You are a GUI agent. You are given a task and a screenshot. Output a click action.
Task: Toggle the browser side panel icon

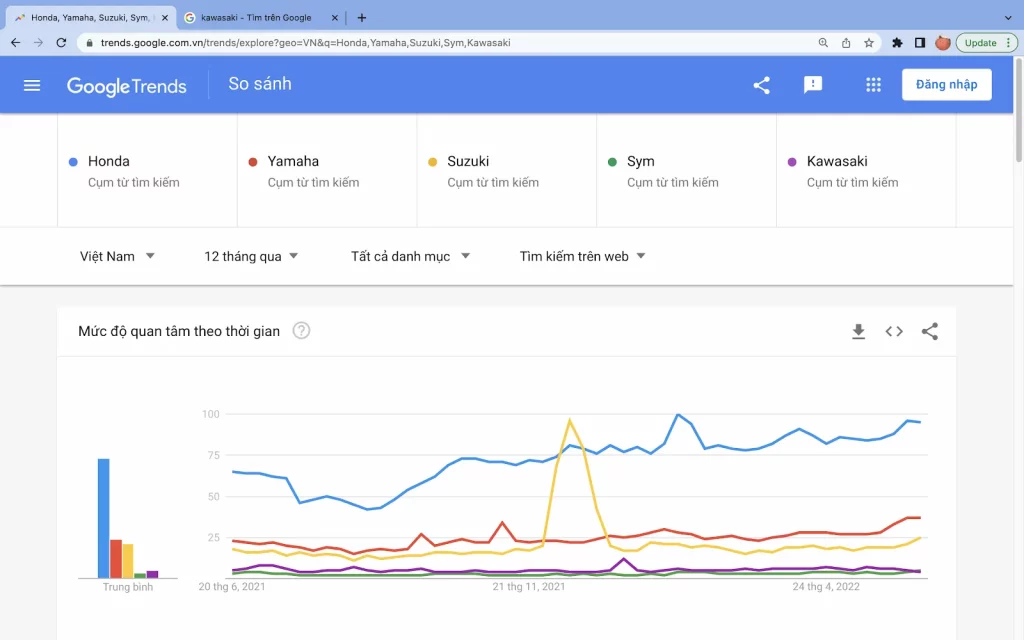pyautogui.click(x=920, y=42)
